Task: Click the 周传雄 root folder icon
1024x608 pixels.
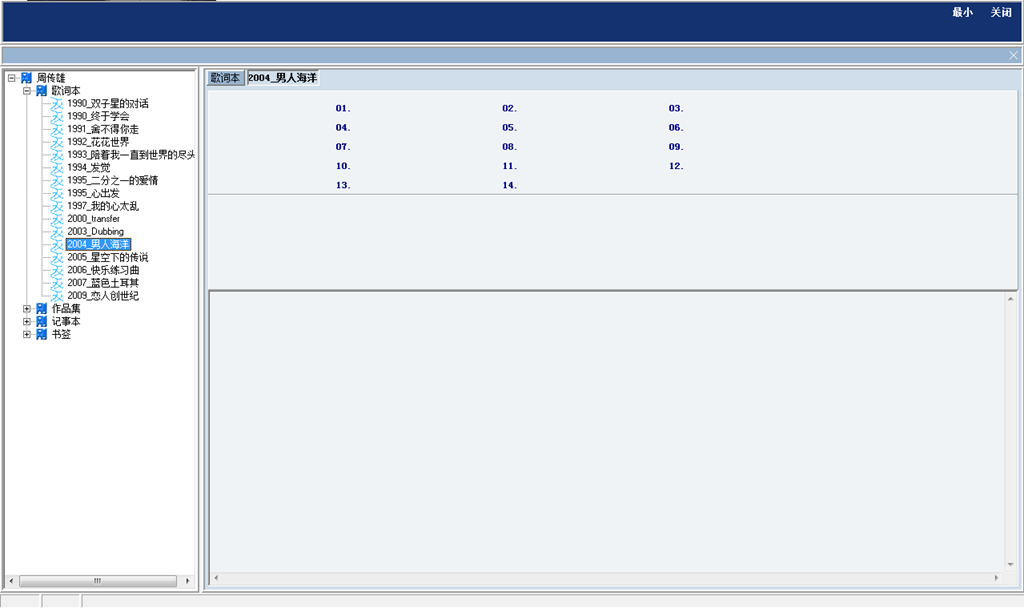Action: point(26,78)
